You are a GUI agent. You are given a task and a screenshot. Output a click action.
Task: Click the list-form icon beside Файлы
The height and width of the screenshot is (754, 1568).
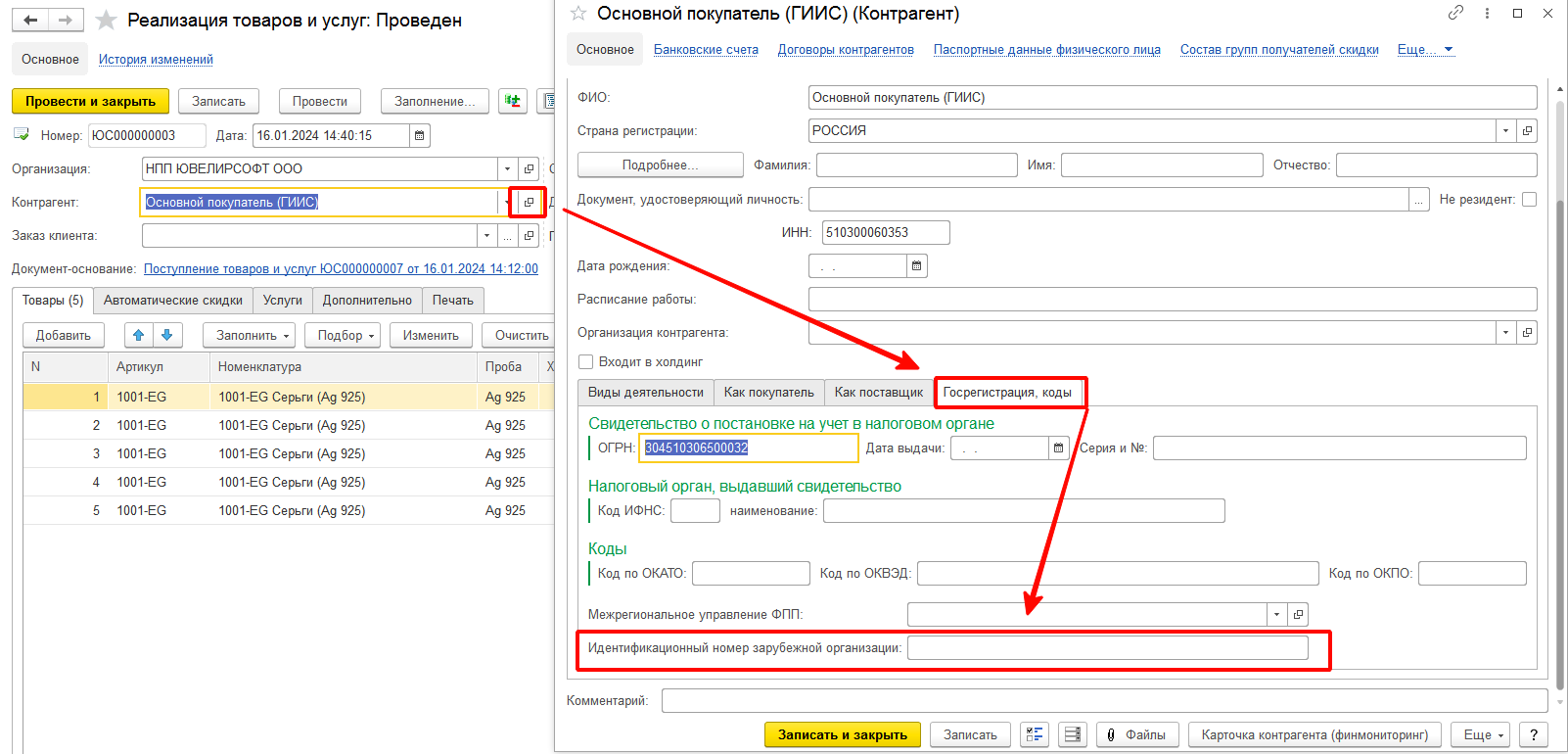point(1073,734)
